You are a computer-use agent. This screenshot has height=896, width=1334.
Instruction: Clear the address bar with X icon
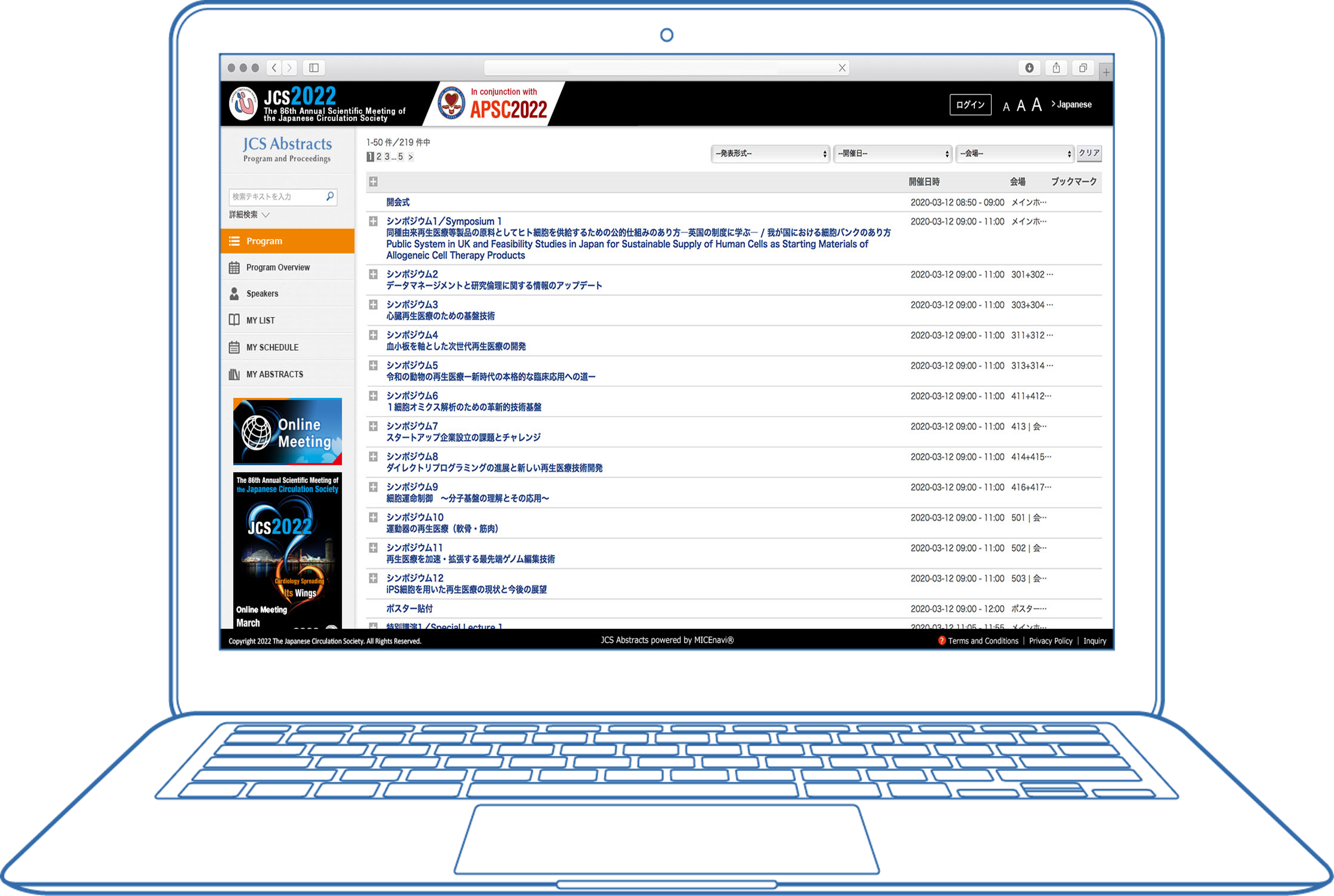coord(842,68)
